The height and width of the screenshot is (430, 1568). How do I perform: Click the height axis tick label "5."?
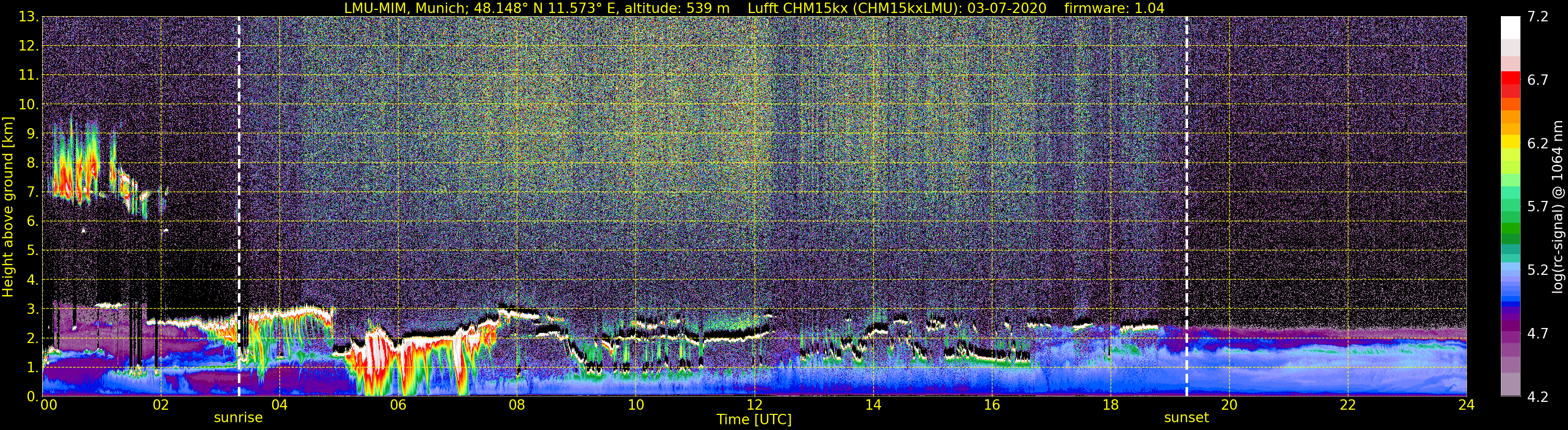[x=32, y=251]
